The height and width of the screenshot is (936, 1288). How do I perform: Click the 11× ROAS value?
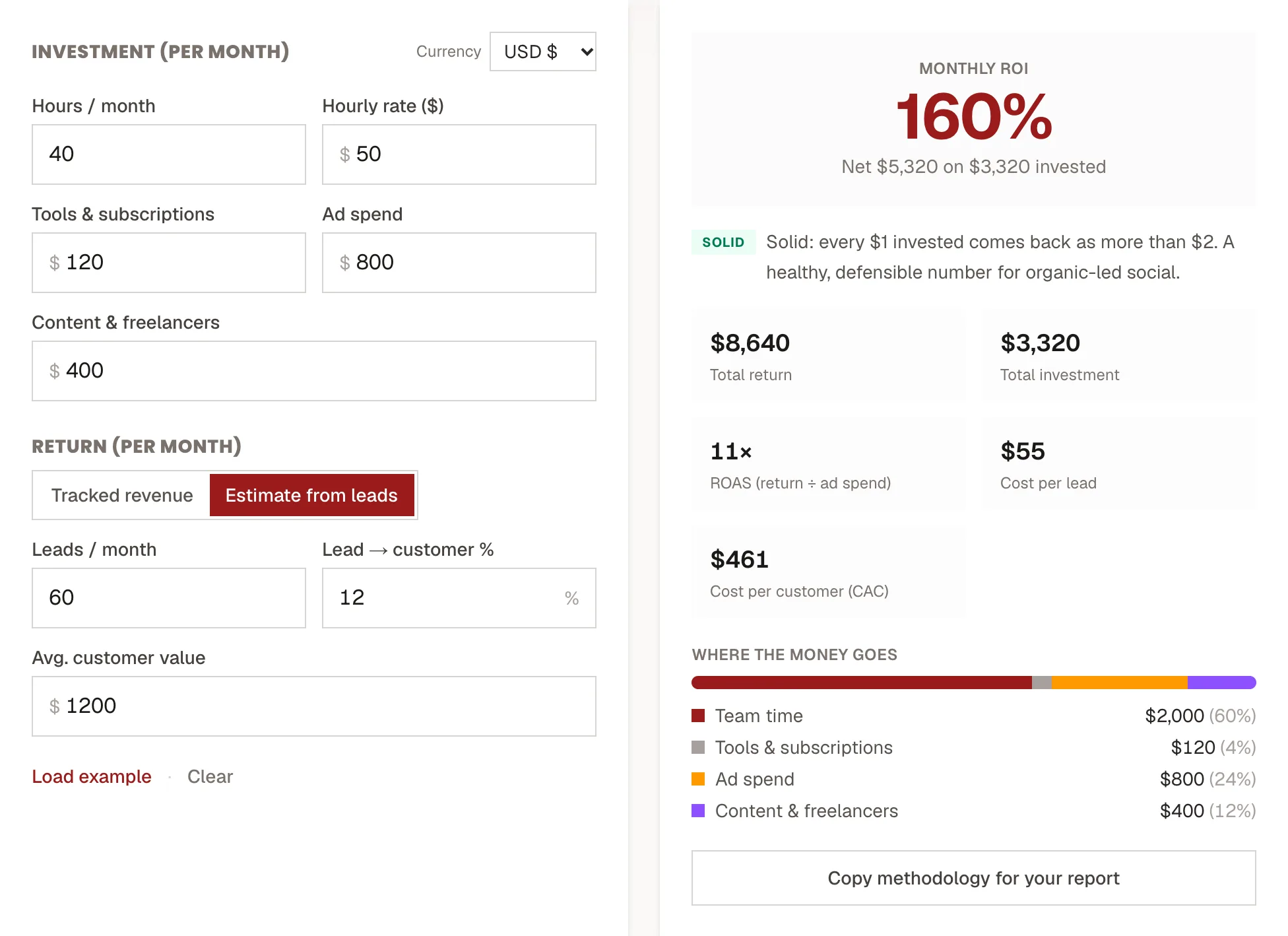(731, 451)
